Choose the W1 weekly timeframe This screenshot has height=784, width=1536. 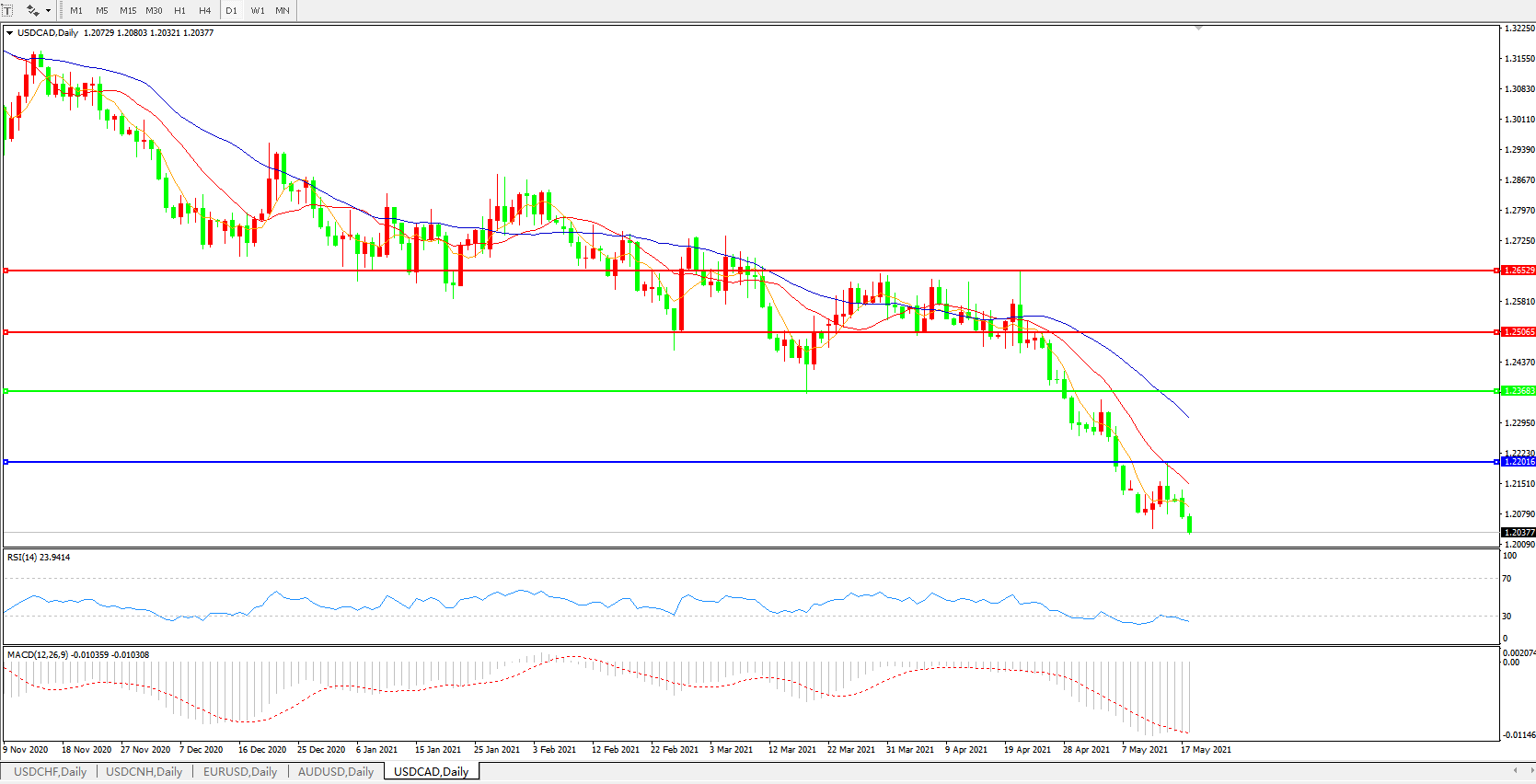coord(258,11)
